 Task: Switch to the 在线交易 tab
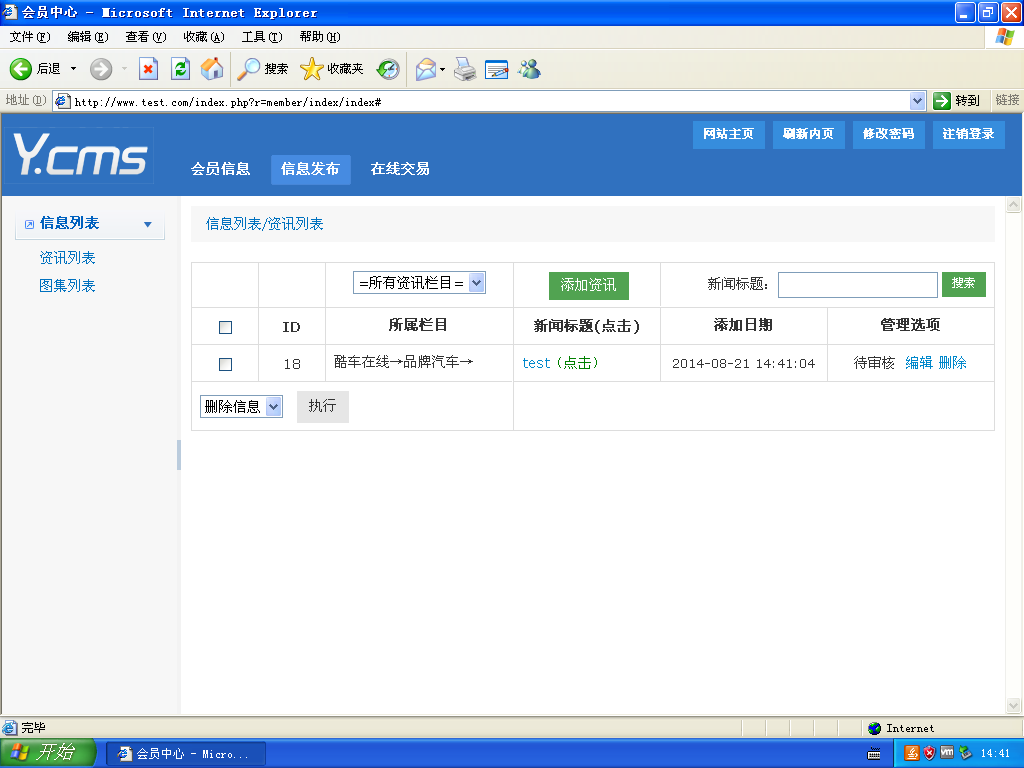(400, 169)
